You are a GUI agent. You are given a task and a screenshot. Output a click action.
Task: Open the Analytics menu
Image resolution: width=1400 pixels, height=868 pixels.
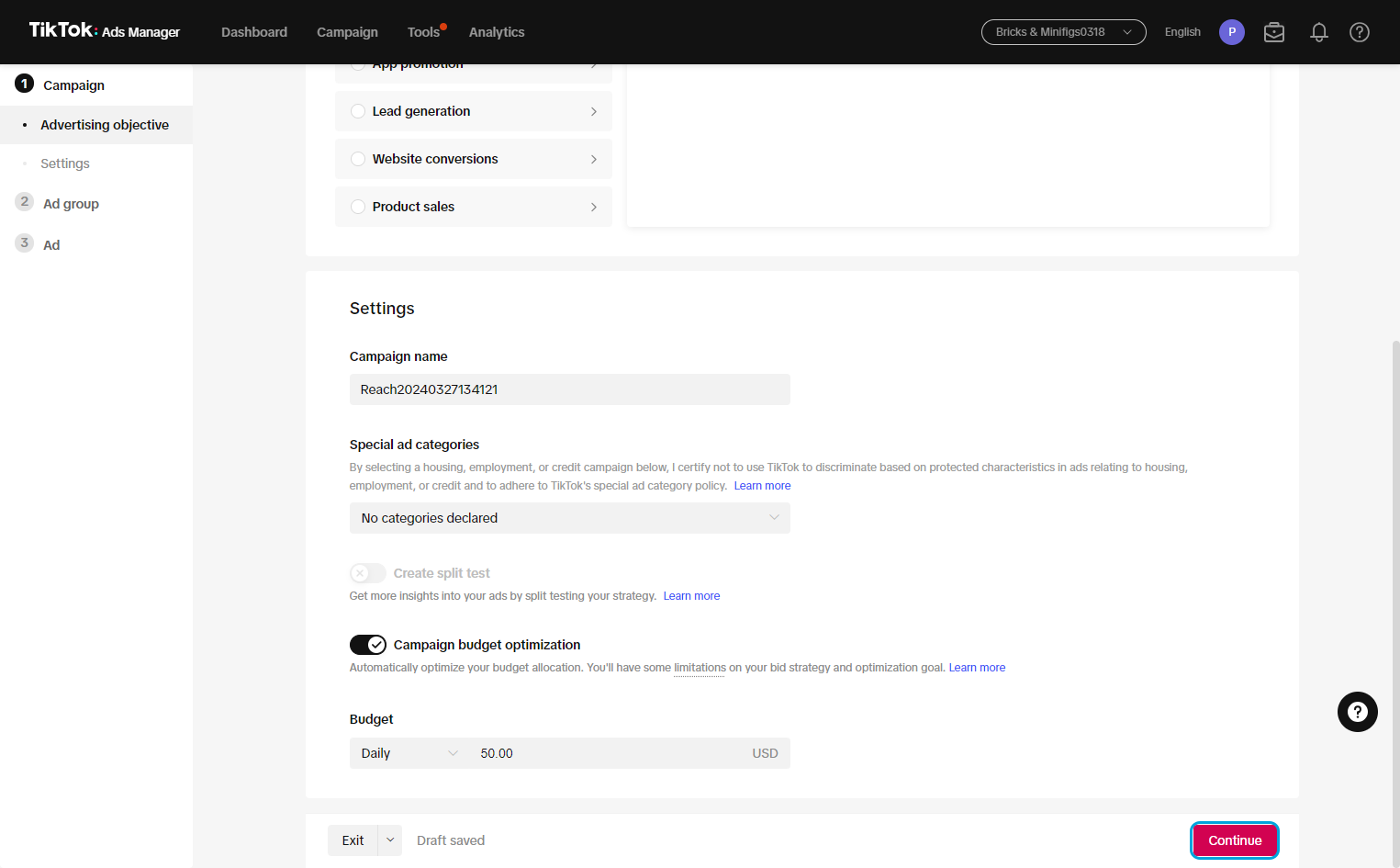(x=497, y=32)
